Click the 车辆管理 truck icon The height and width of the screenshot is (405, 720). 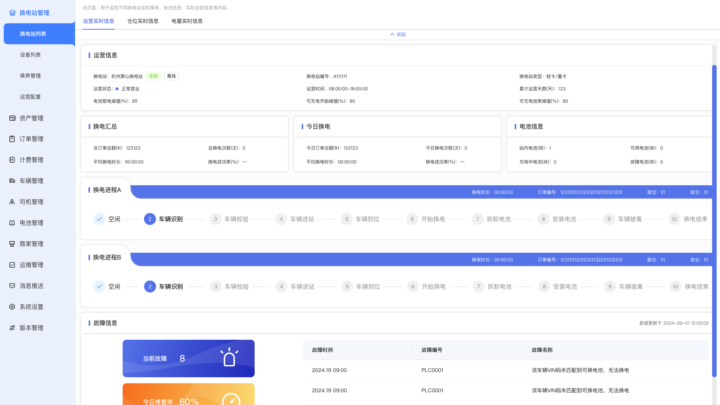[11, 181]
